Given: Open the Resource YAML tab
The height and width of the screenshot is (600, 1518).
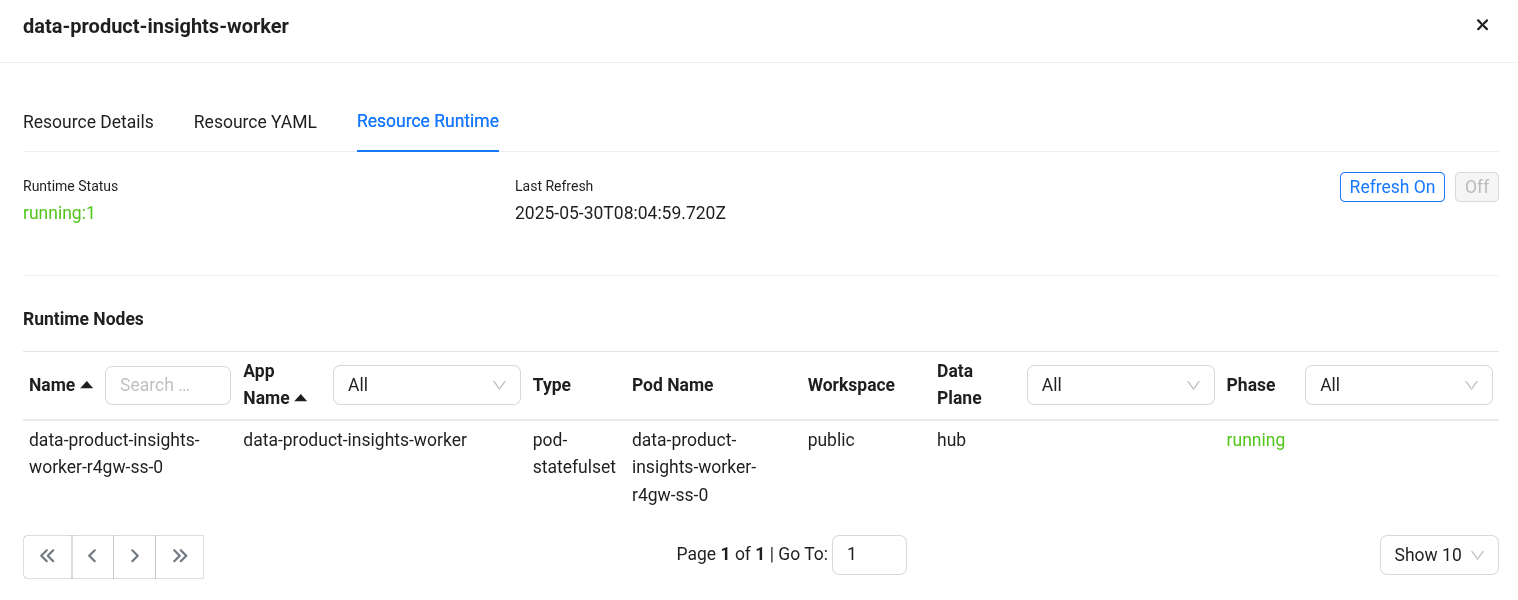Looking at the screenshot, I should coord(255,122).
